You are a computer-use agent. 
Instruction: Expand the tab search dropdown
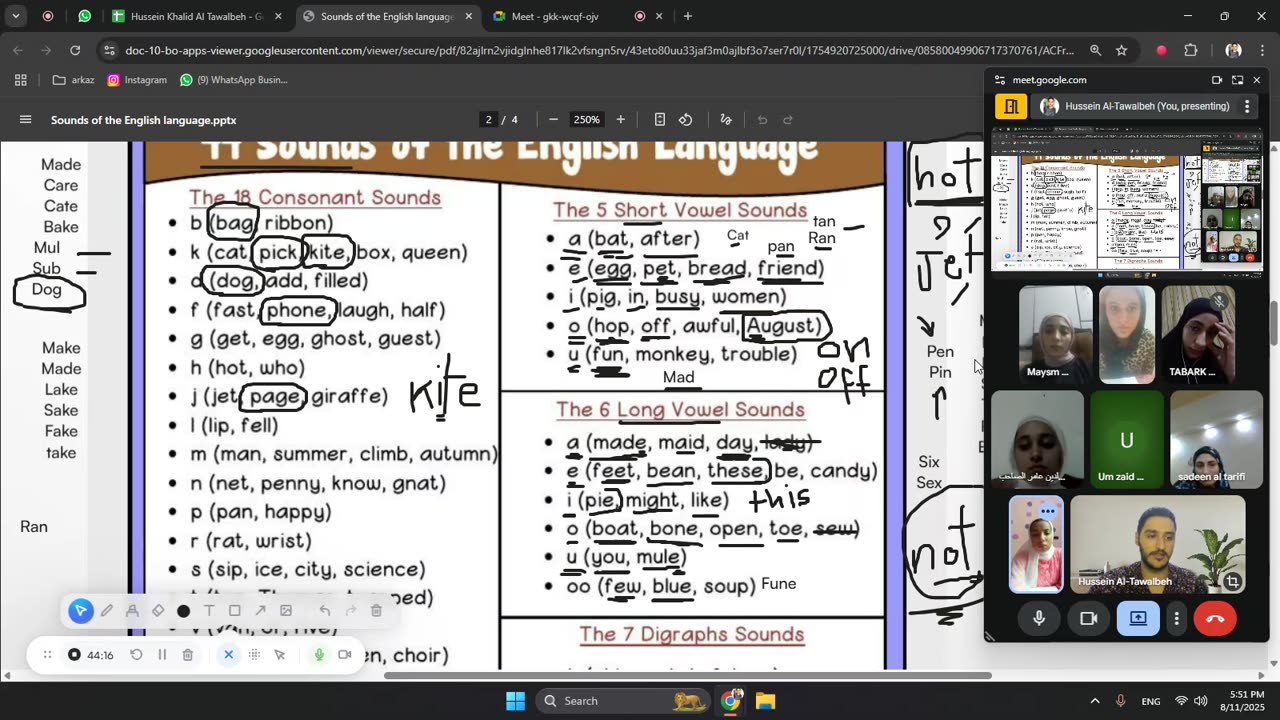click(15, 16)
